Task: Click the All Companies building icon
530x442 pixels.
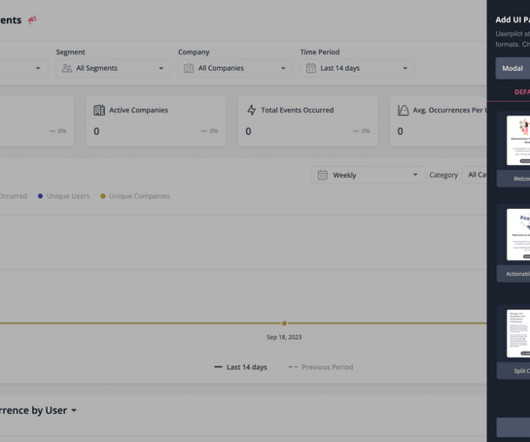Action: [189, 68]
